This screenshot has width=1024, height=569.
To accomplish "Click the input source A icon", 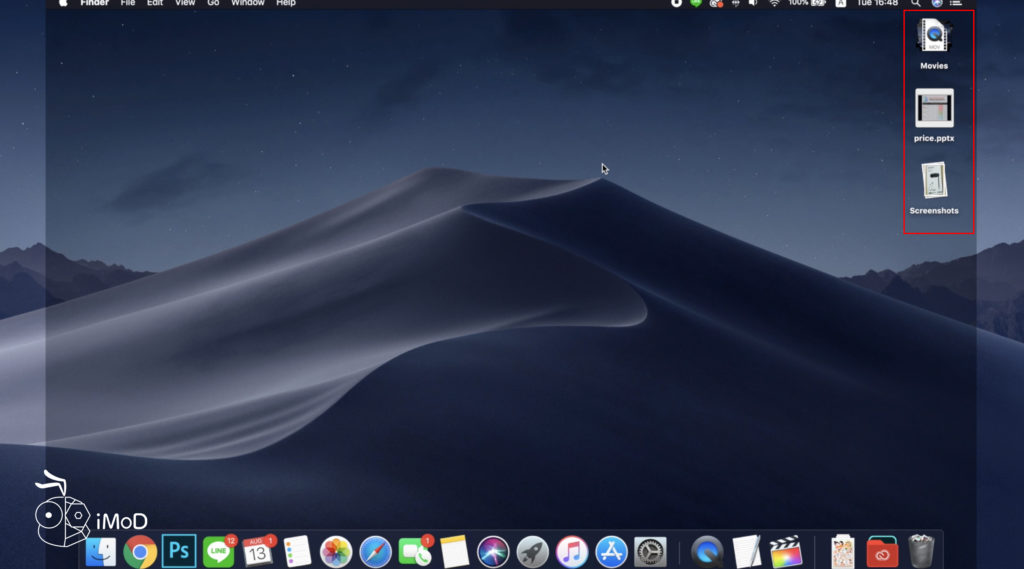I will 841,3.
